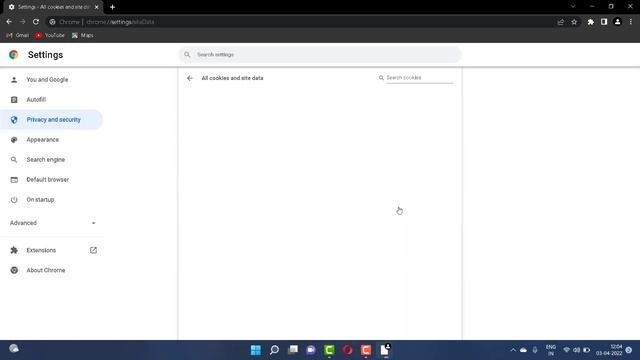This screenshot has height=360, width=640.
Task: Reload the Chrome settings page
Action: pyautogui.click(x=36, y=22)
